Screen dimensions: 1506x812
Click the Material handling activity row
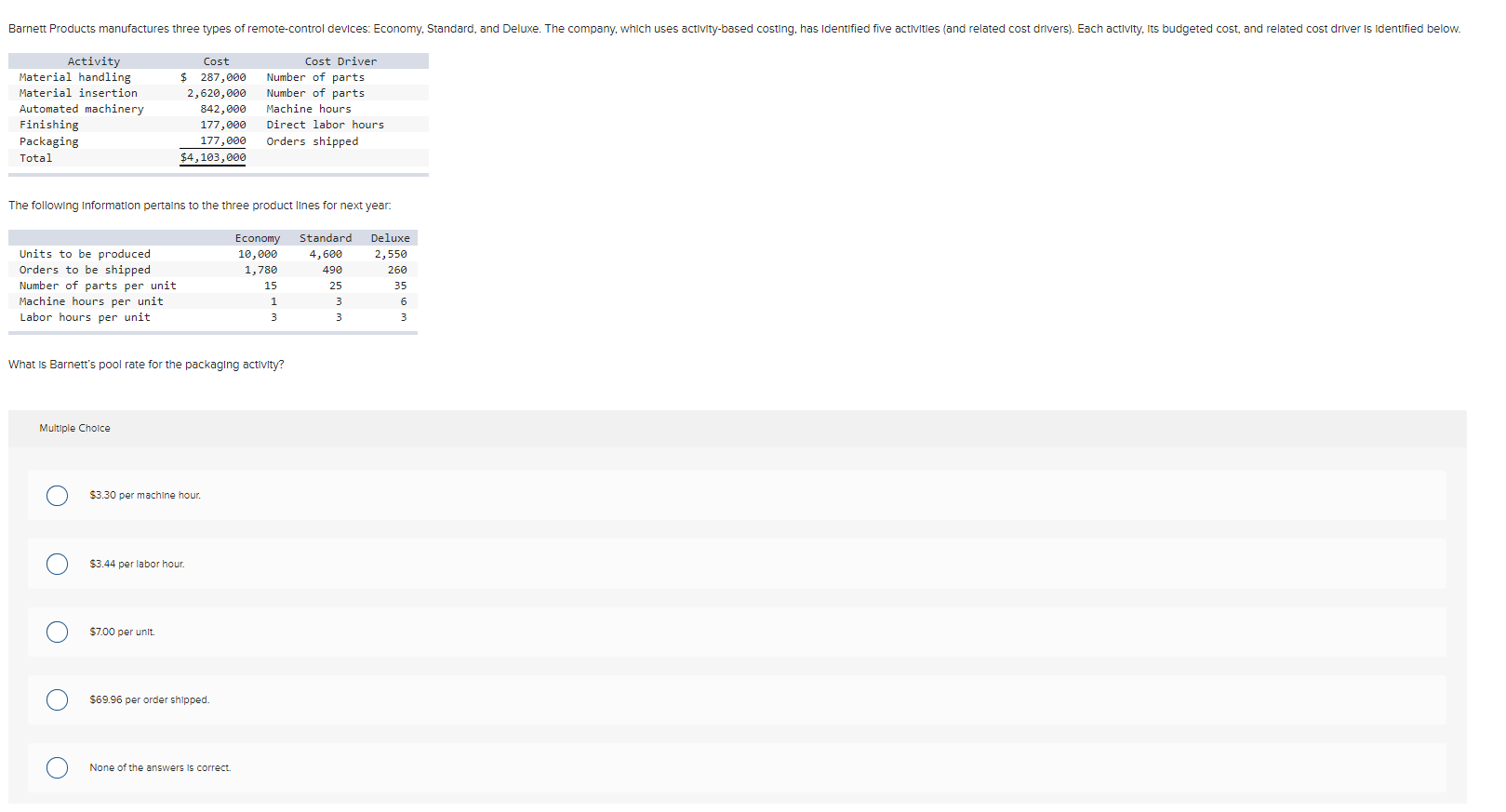(219, 78)
